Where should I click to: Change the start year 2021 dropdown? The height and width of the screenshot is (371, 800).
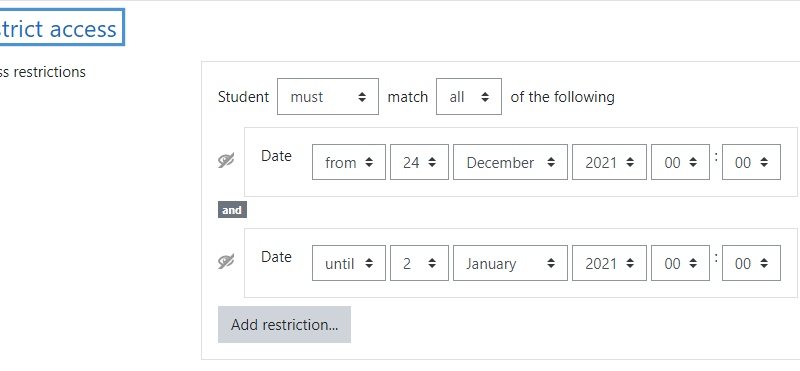[609, 162]
